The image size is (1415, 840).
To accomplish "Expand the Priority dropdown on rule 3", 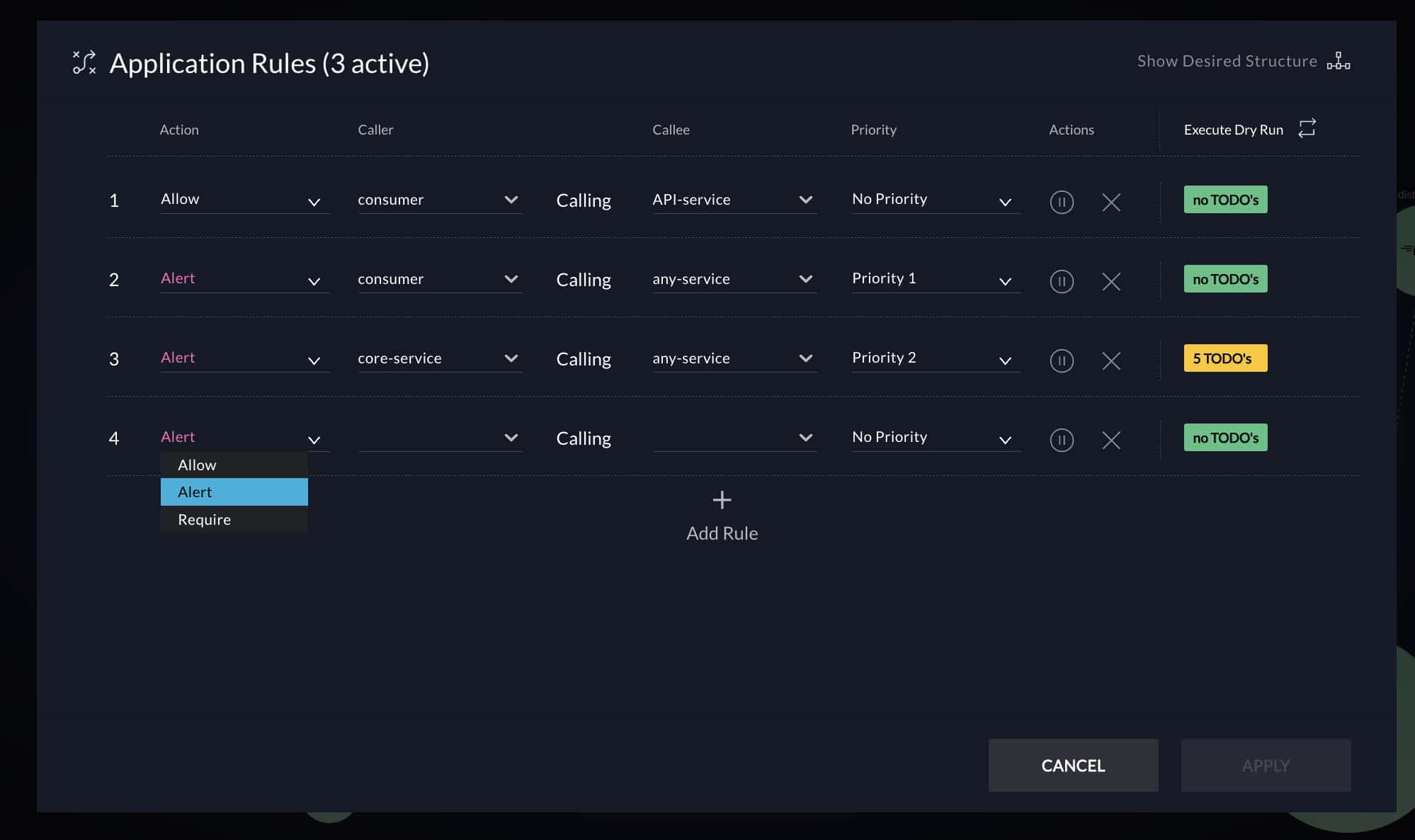I will click(x=1005, y=360).
